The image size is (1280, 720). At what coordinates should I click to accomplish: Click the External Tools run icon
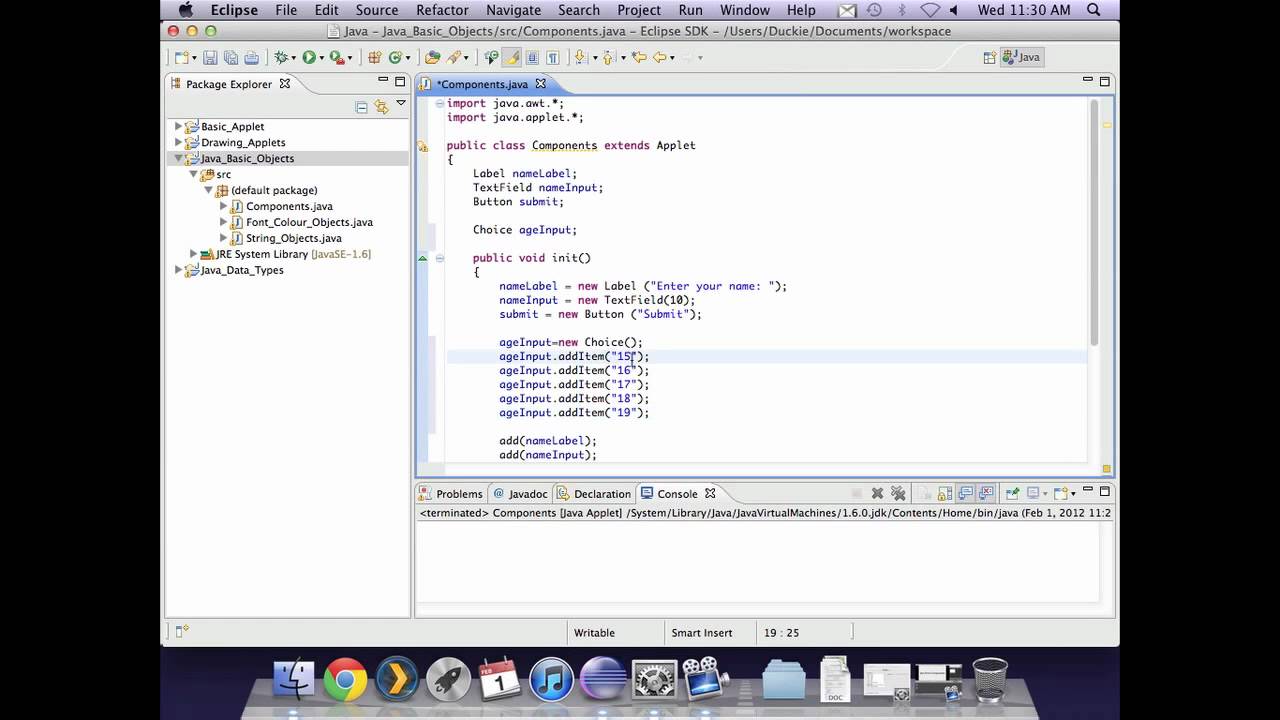coord(338,57)
